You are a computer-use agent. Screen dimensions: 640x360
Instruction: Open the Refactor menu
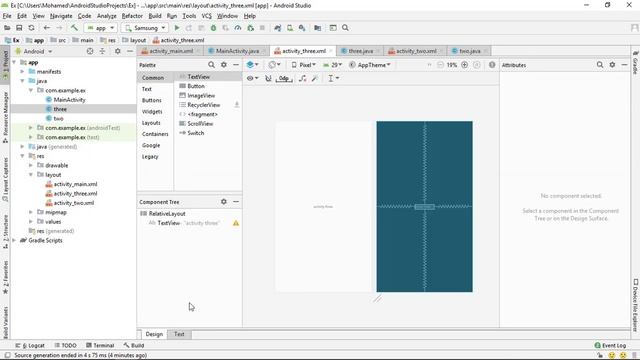(x=132, y=16)
